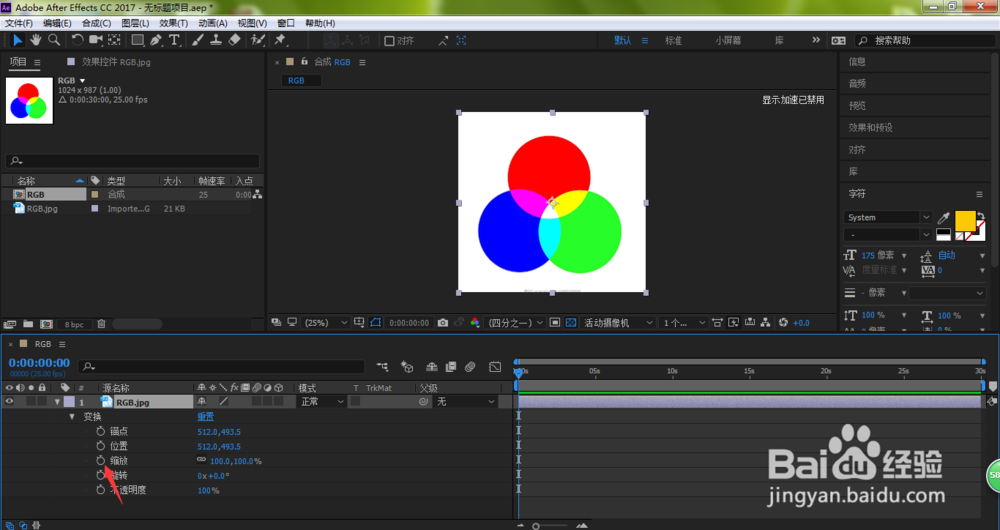Image resolution: width=1000 pixels, height=530 pixels.
Task: Toggle mask and shape path visibility
Action: (376, 323)
